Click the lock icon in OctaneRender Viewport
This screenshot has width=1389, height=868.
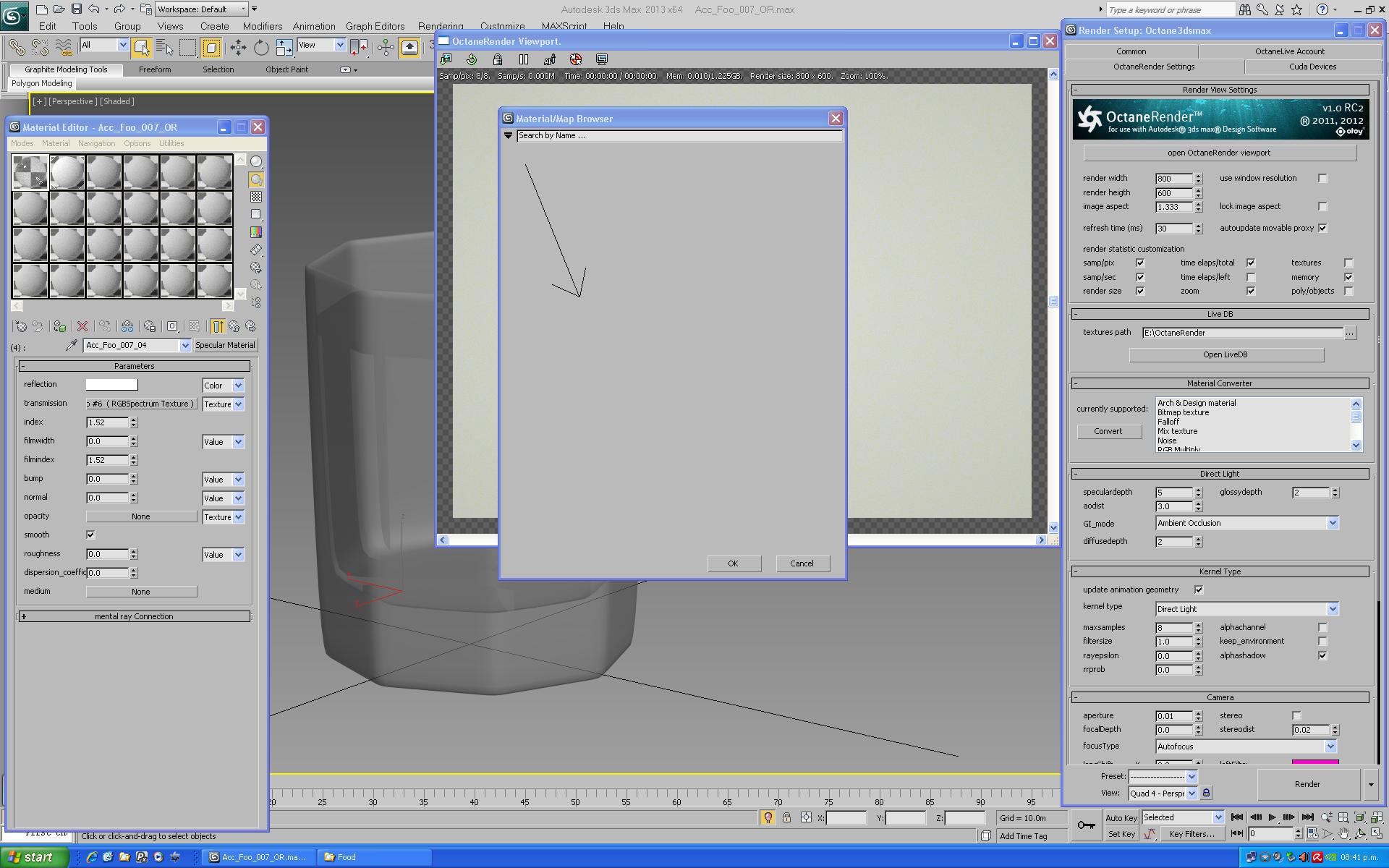pyautogui.click(x=498, y=59)
